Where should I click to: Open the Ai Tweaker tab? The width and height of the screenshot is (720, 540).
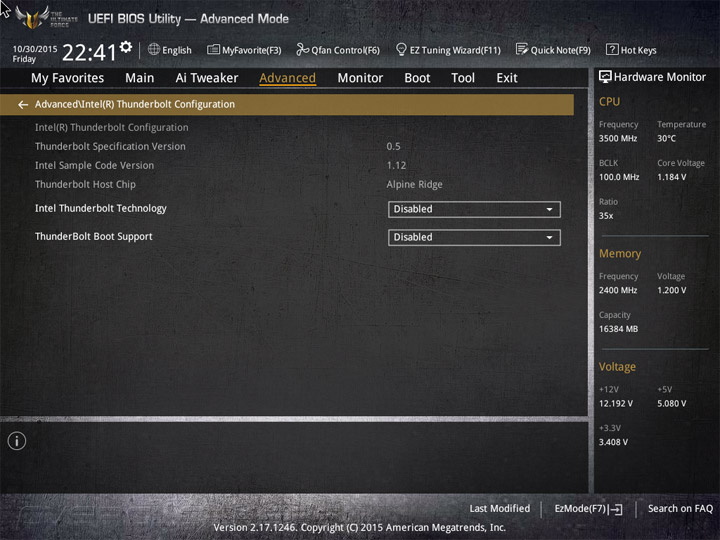coord(207,78)
